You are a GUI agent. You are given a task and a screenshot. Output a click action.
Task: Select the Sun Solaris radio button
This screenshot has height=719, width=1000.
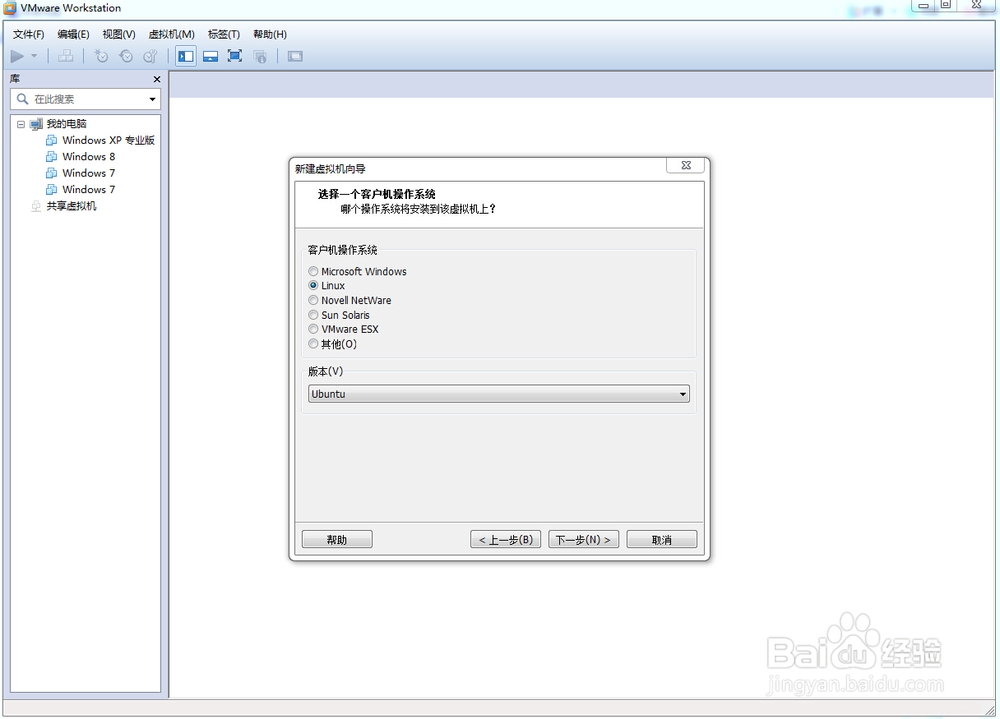pos(313,315)
